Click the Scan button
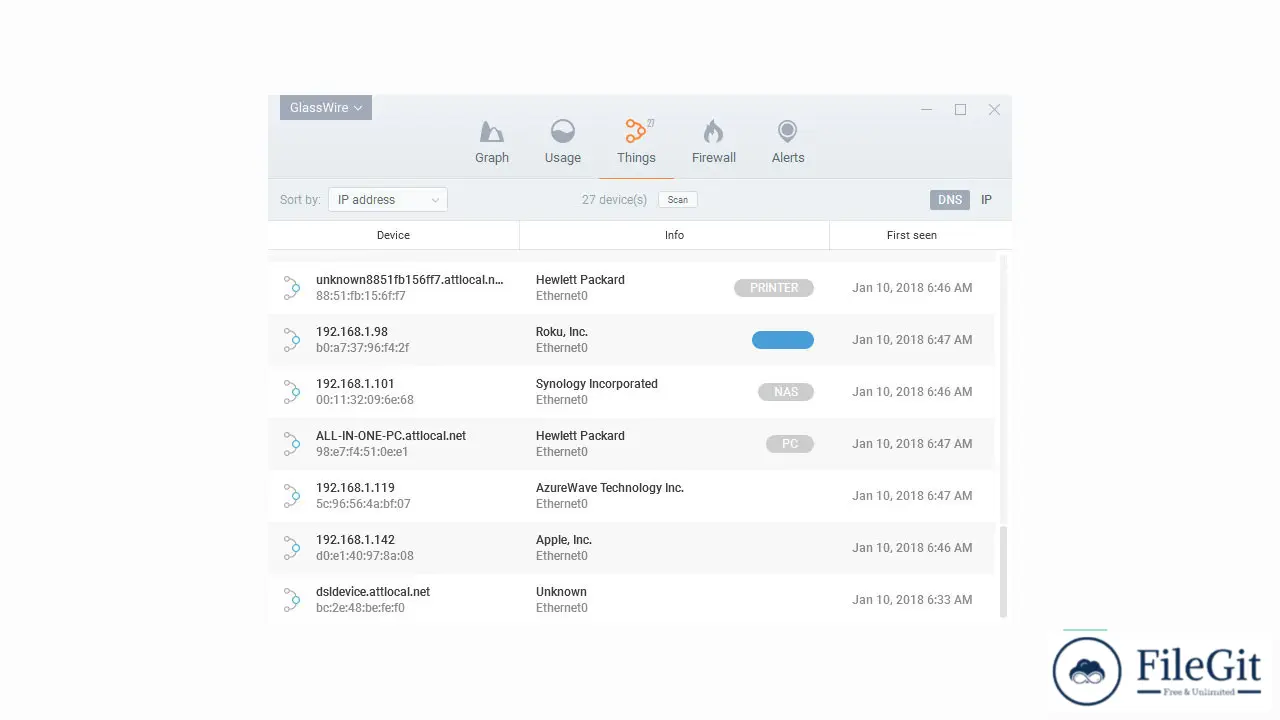 click(678, 200)
